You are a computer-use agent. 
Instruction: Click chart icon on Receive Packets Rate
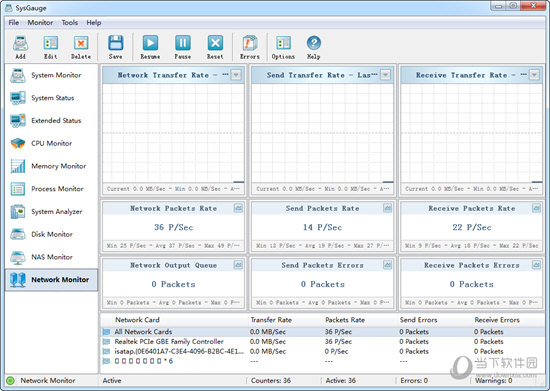(537, 208)
